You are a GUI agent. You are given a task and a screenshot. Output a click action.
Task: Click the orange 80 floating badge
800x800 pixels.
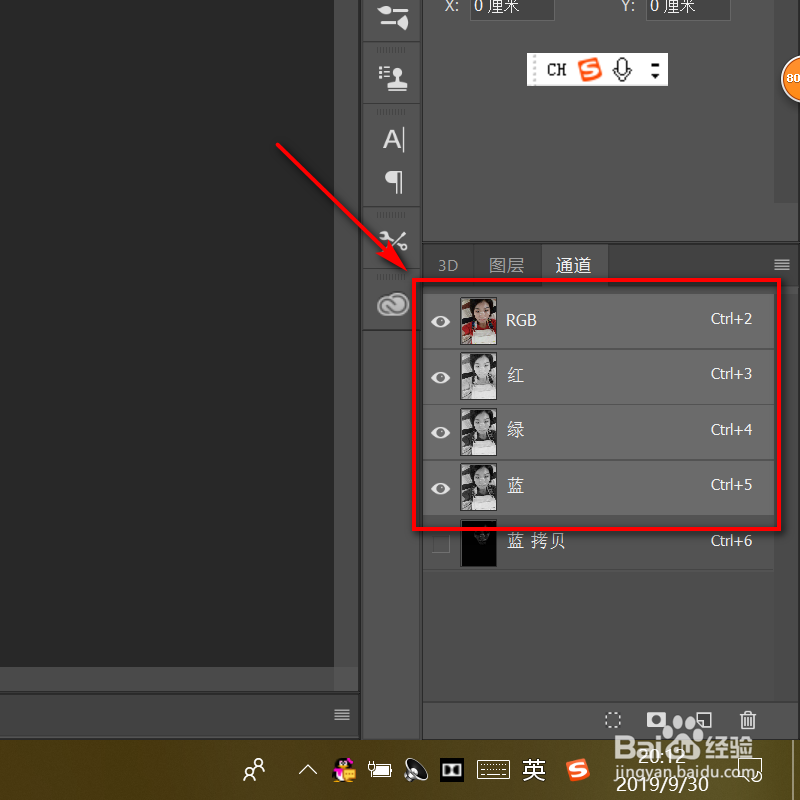(791, 79)
